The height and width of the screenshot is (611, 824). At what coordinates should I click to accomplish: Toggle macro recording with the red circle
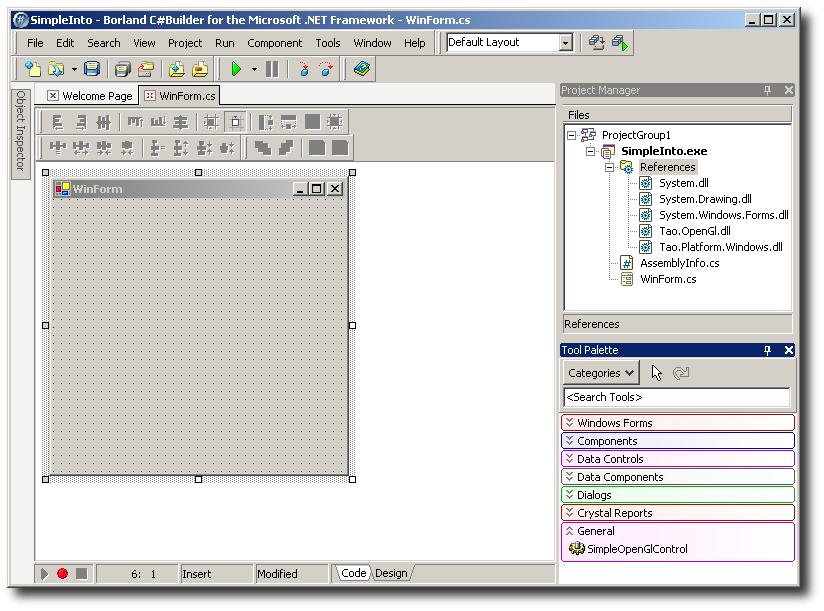click(x=63, y=574)
